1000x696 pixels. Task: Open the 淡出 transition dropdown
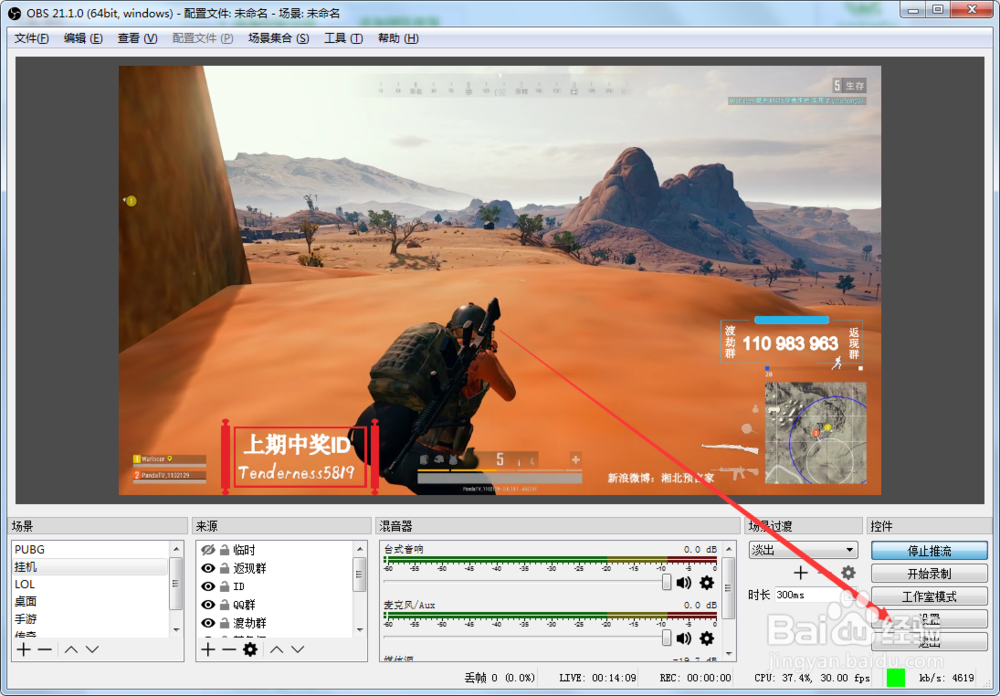(803, 550)
